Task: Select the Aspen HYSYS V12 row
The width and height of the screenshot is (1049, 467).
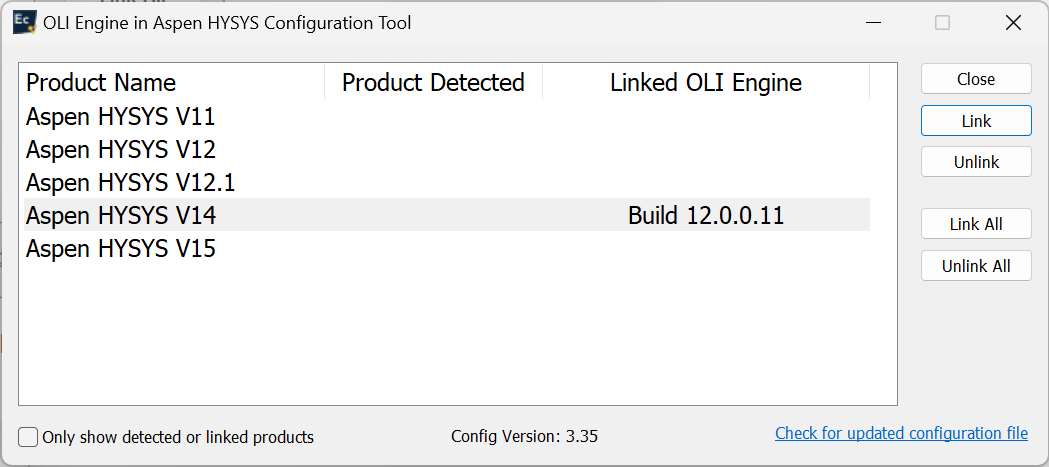Action: (121, 150)
